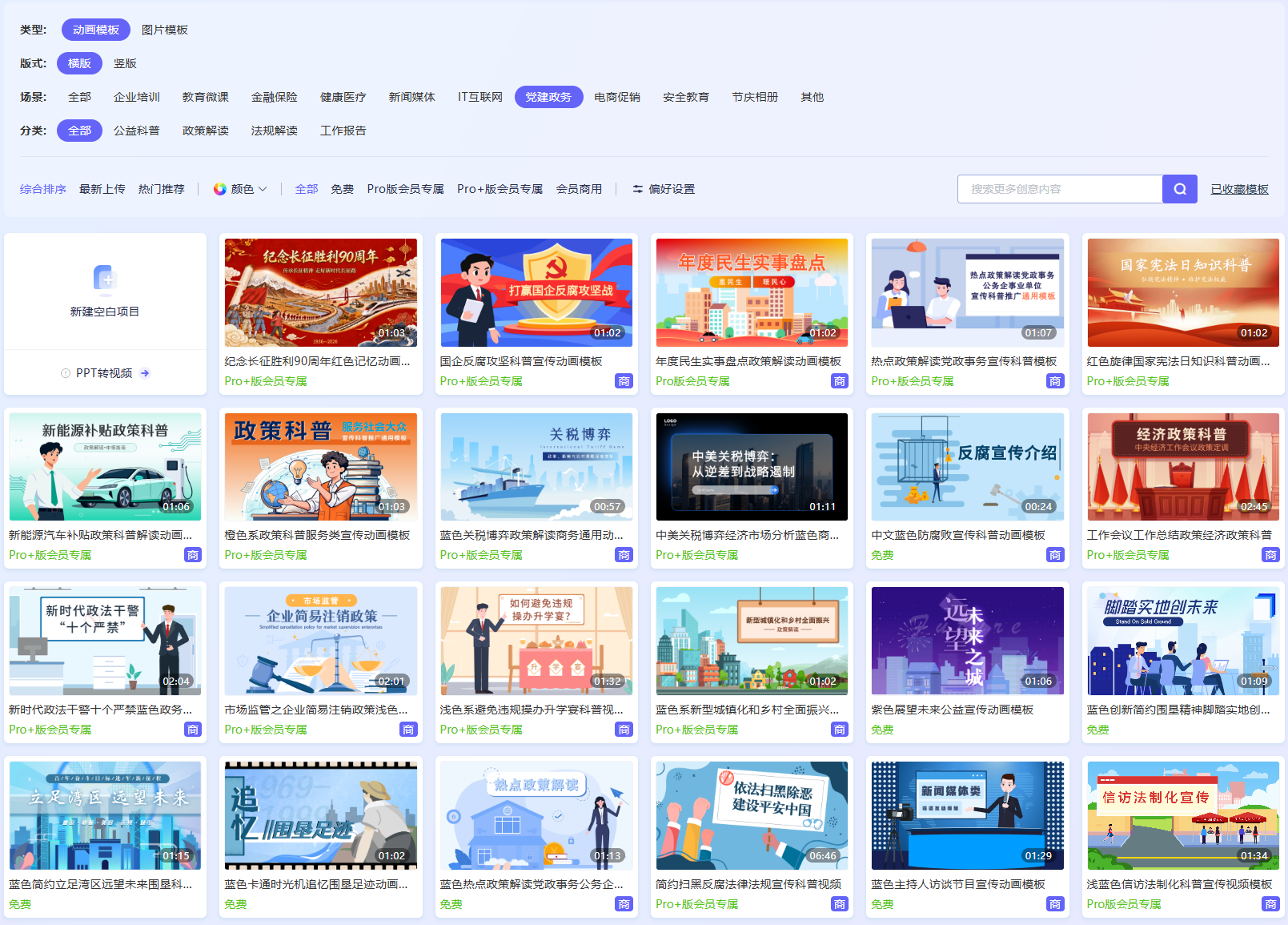Filter category by 工作报告

click(343, 131)
